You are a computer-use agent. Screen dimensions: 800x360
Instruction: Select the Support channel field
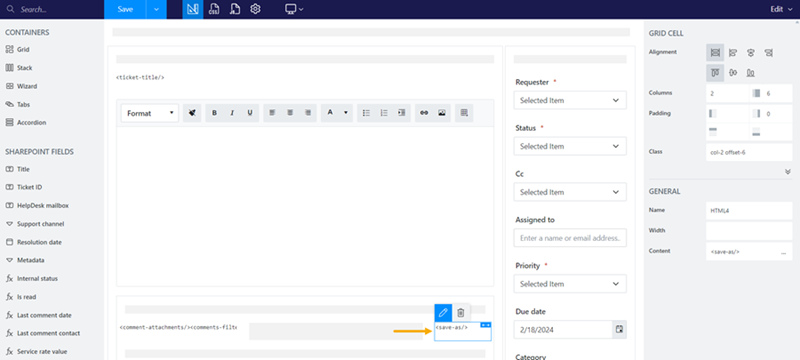tap(35, 224)
